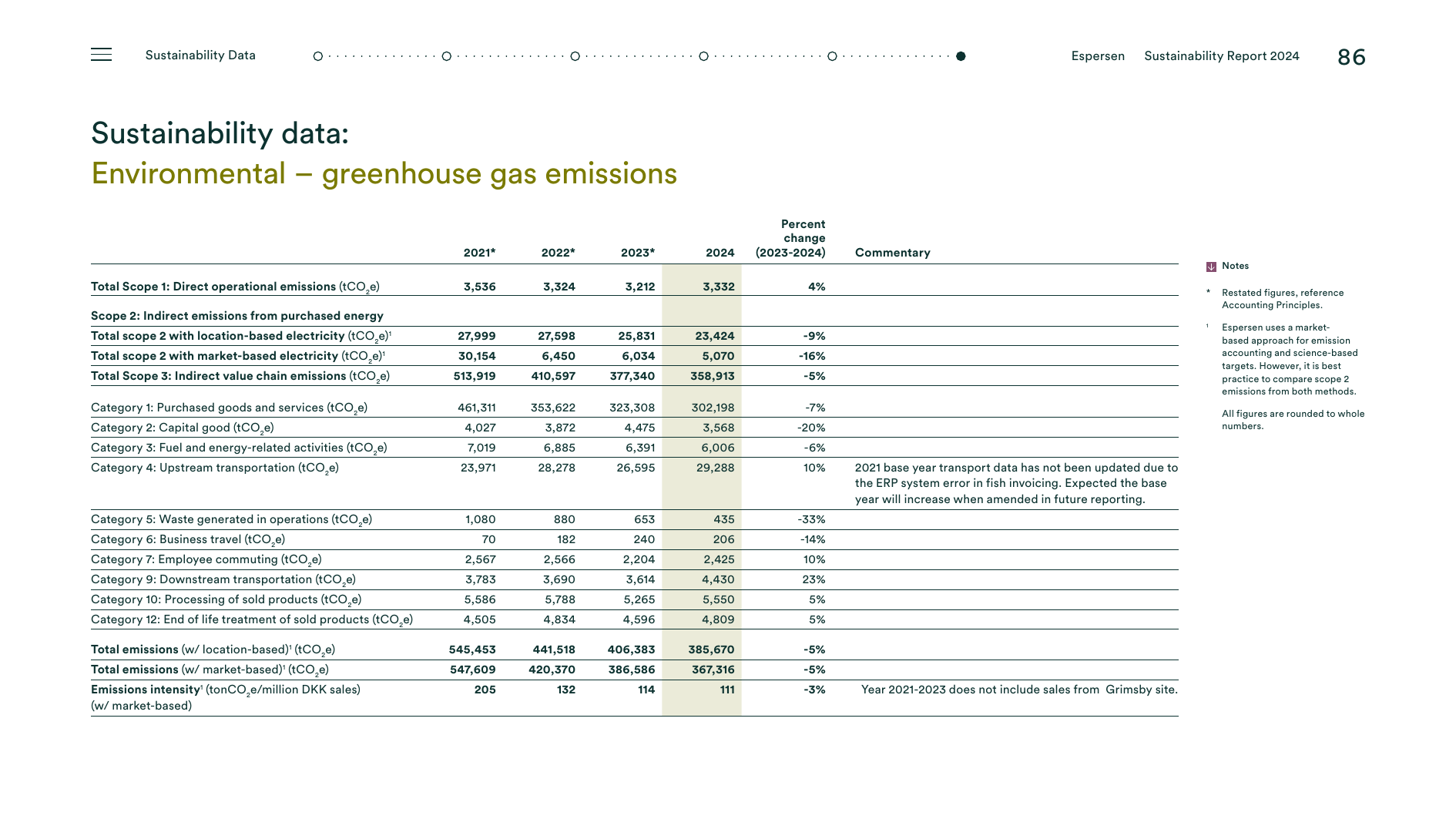
Task: Click Category 2 percent change -20%
Action: pyautogui.click(x=811, y=428)
